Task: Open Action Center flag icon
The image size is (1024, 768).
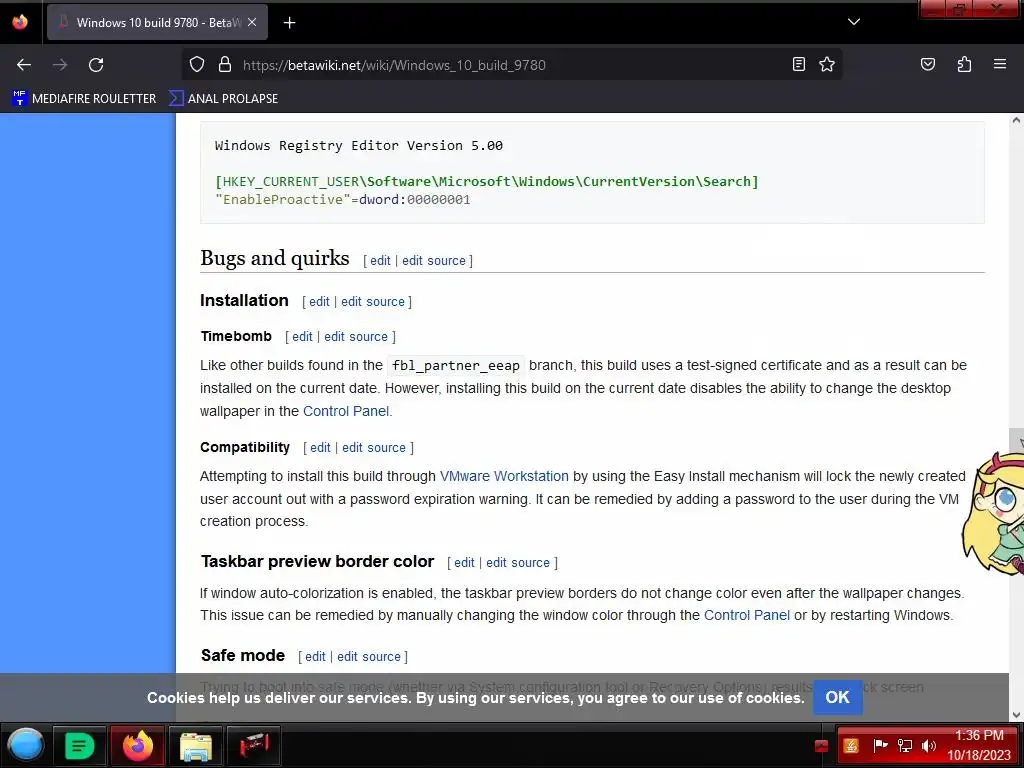Action: 880,745
